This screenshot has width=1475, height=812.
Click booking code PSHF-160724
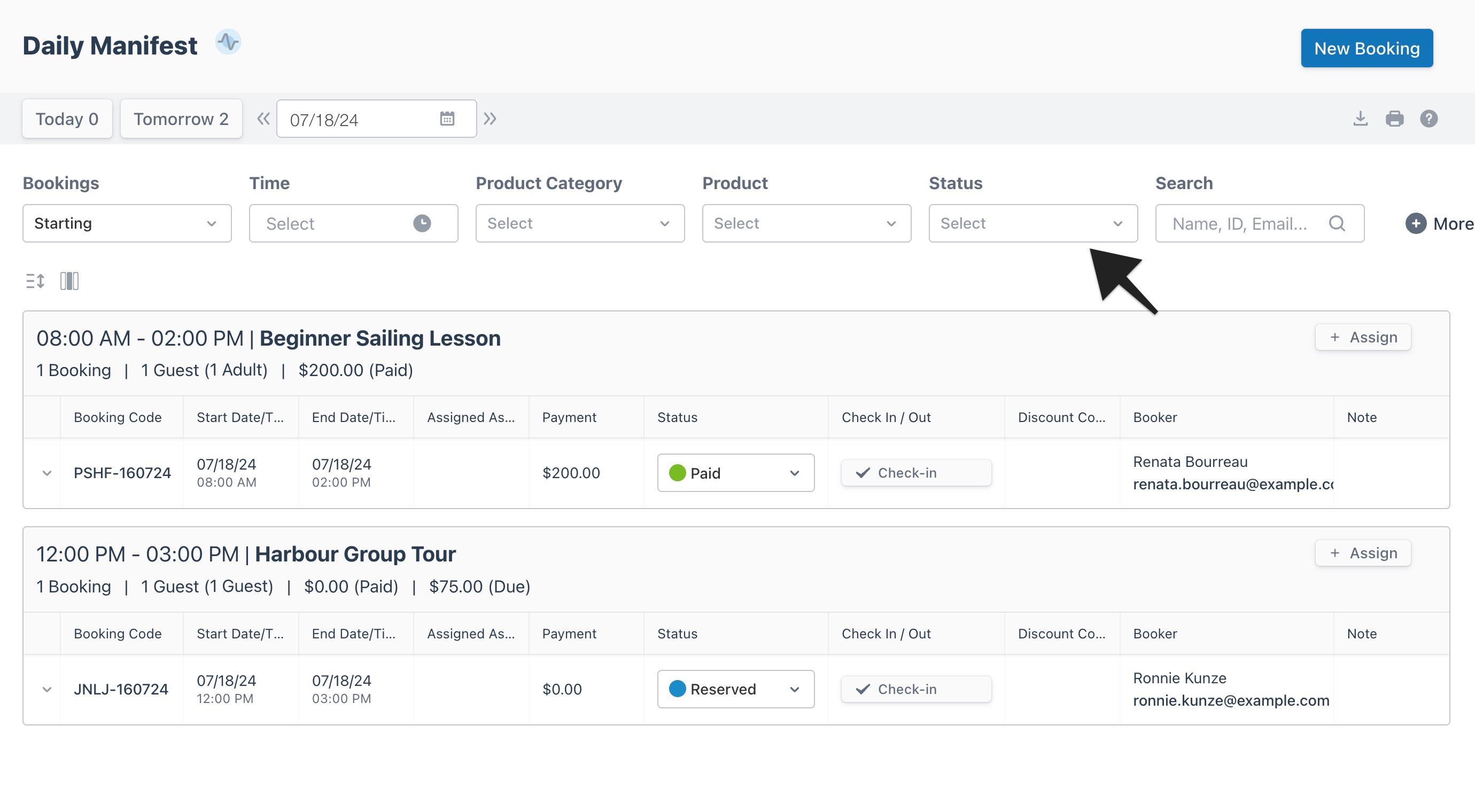[122, 473]
